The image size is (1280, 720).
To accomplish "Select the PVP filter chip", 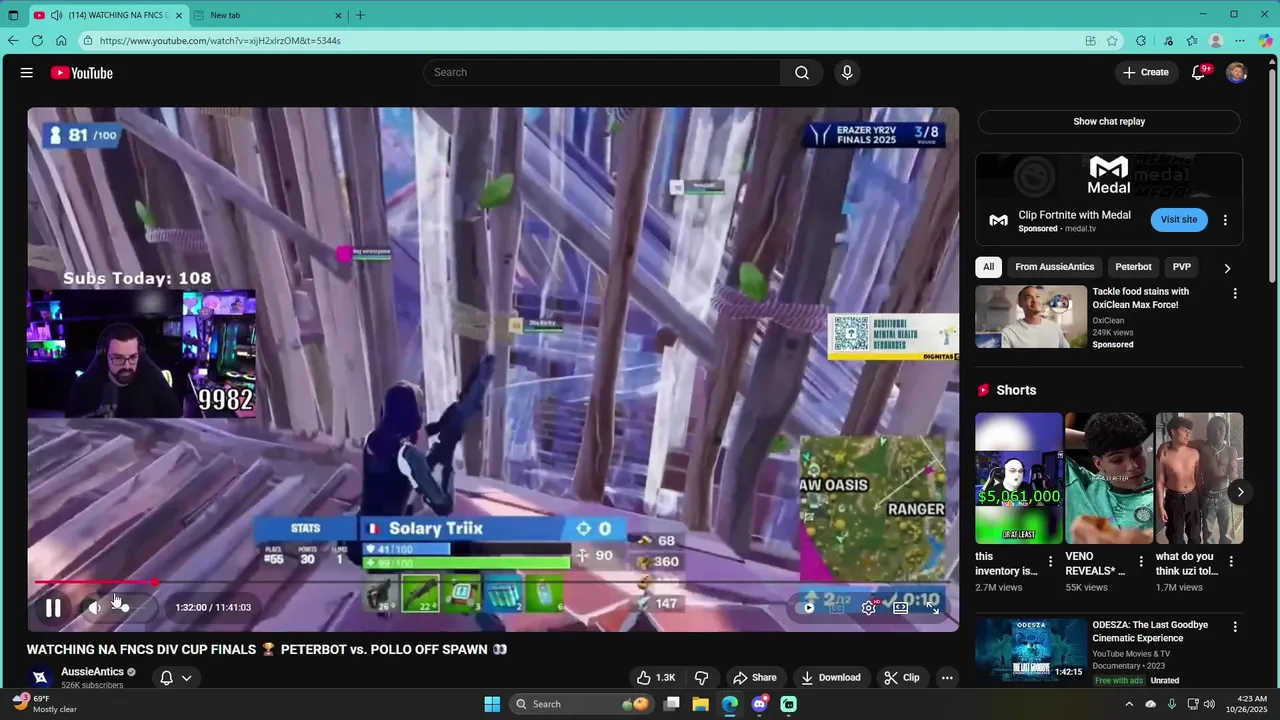I will coord(1182,267).
